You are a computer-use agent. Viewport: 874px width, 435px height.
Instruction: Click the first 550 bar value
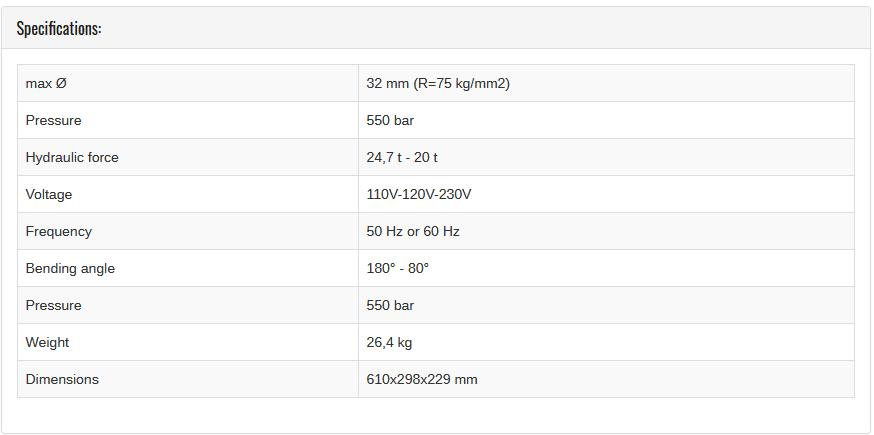coord(390,120)
